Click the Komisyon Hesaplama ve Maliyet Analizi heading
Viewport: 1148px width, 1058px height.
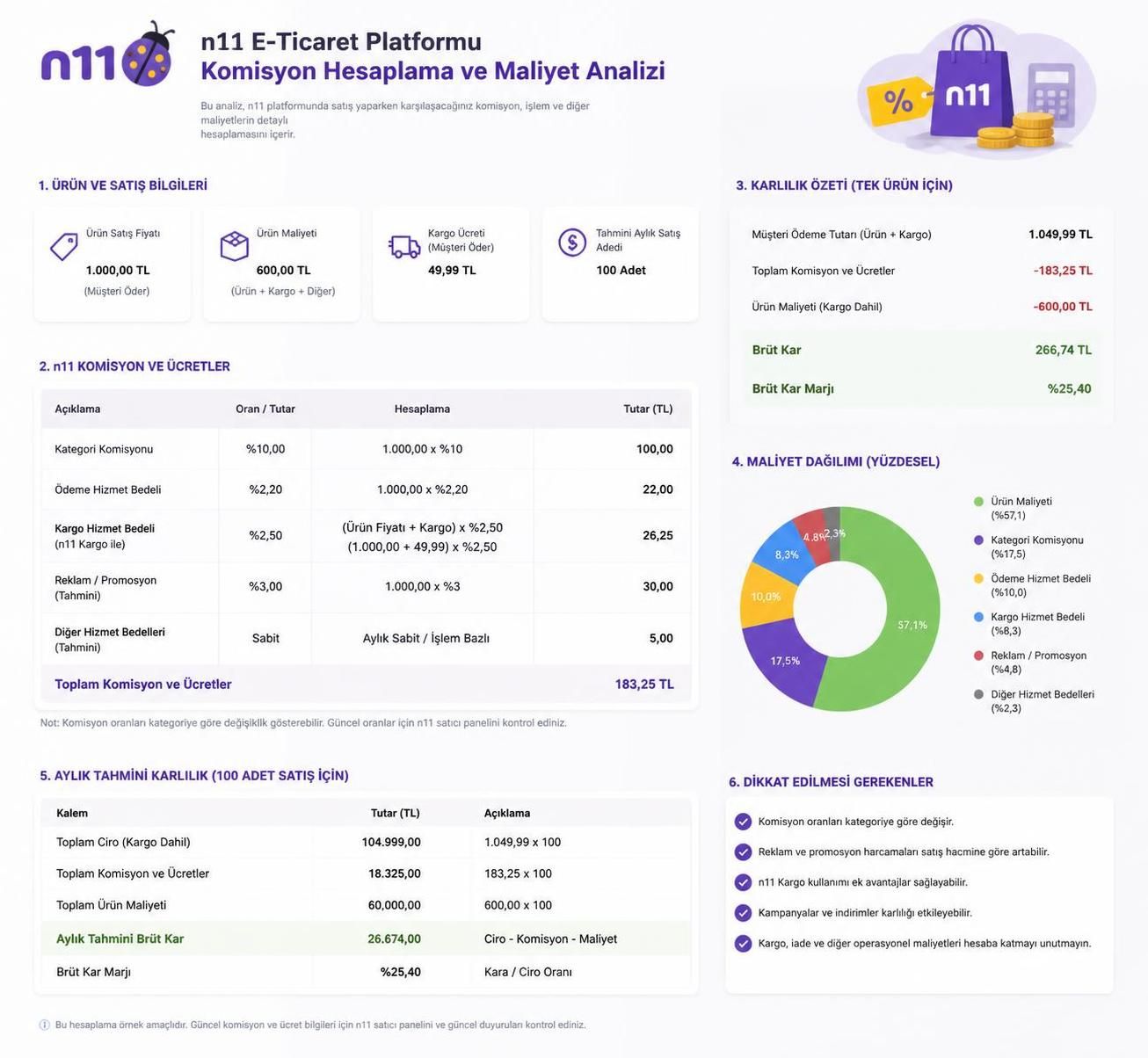pyautogui.click(x=432, y=70)
